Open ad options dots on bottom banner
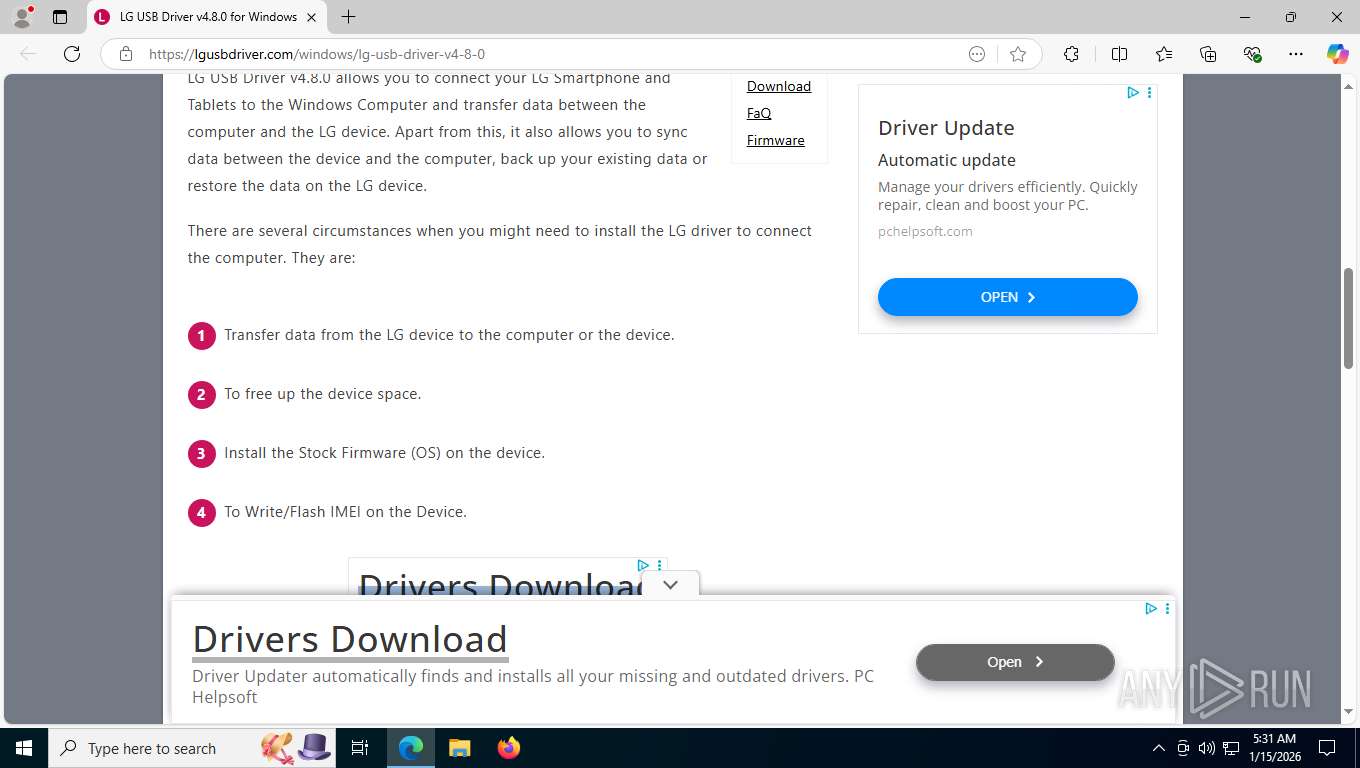This screenshot has height=768, width=1360. (1167, 608)
